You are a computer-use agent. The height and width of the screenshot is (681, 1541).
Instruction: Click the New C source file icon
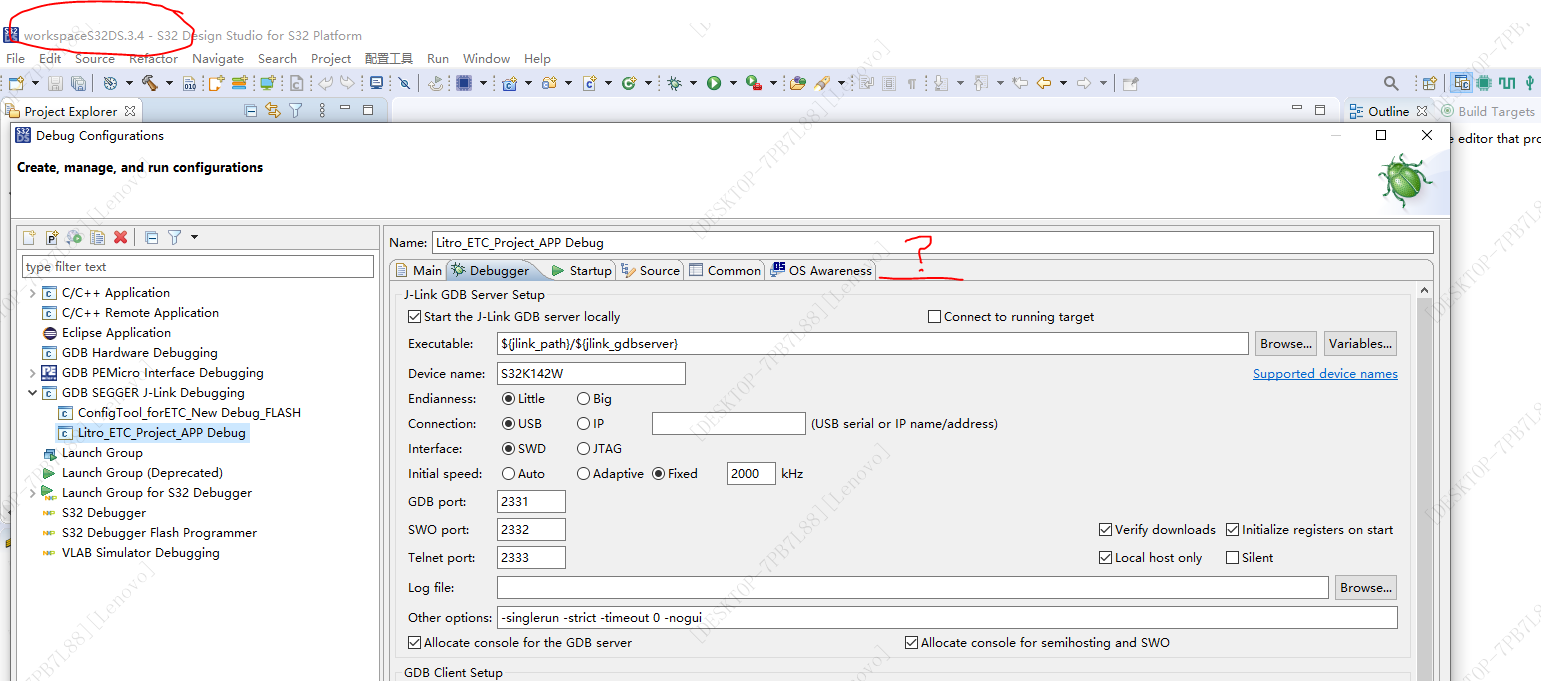590,83
